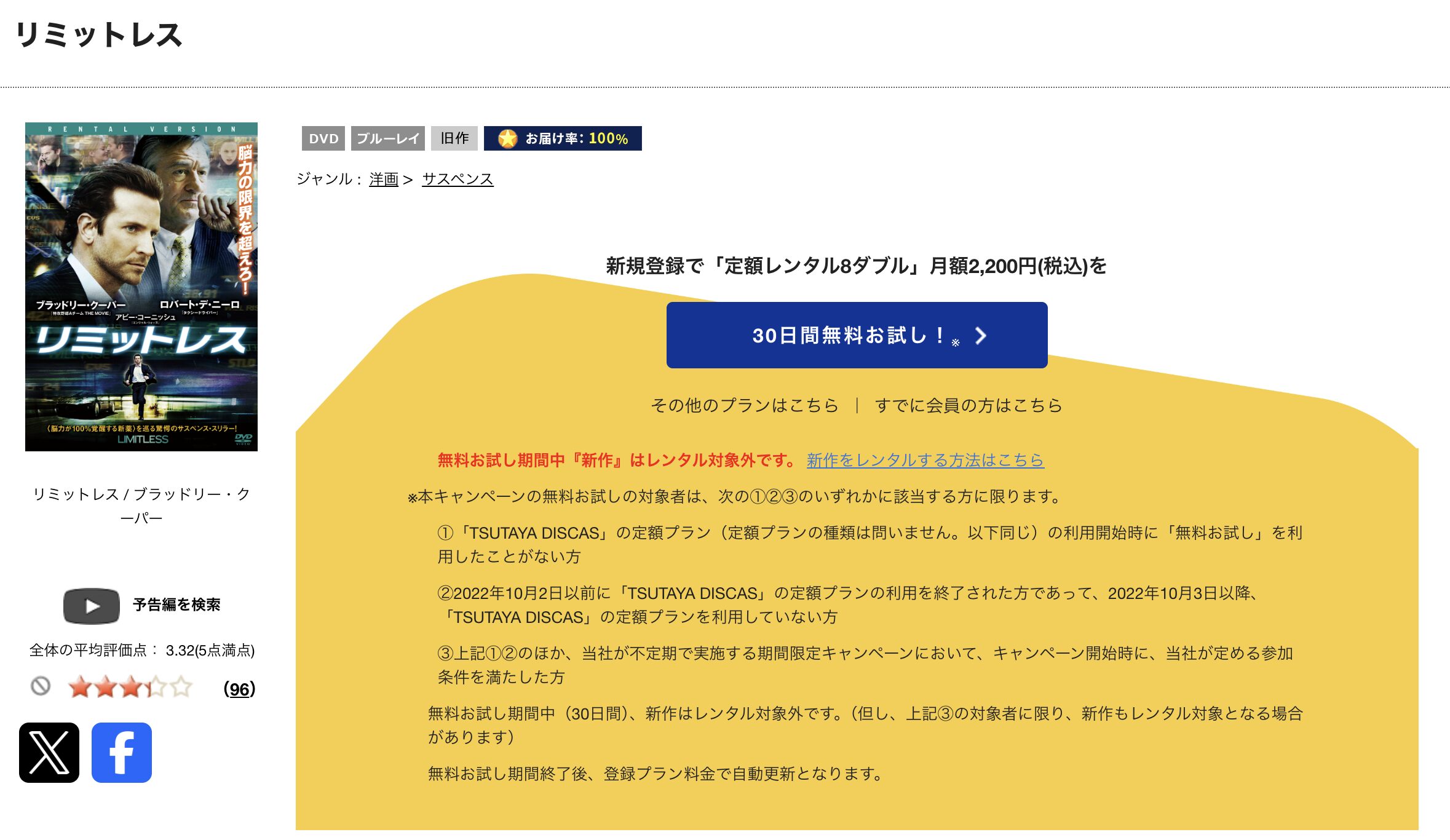
Task: Click 無料お試し期間終了後 auto-renewal note
Action: [656, 774]
